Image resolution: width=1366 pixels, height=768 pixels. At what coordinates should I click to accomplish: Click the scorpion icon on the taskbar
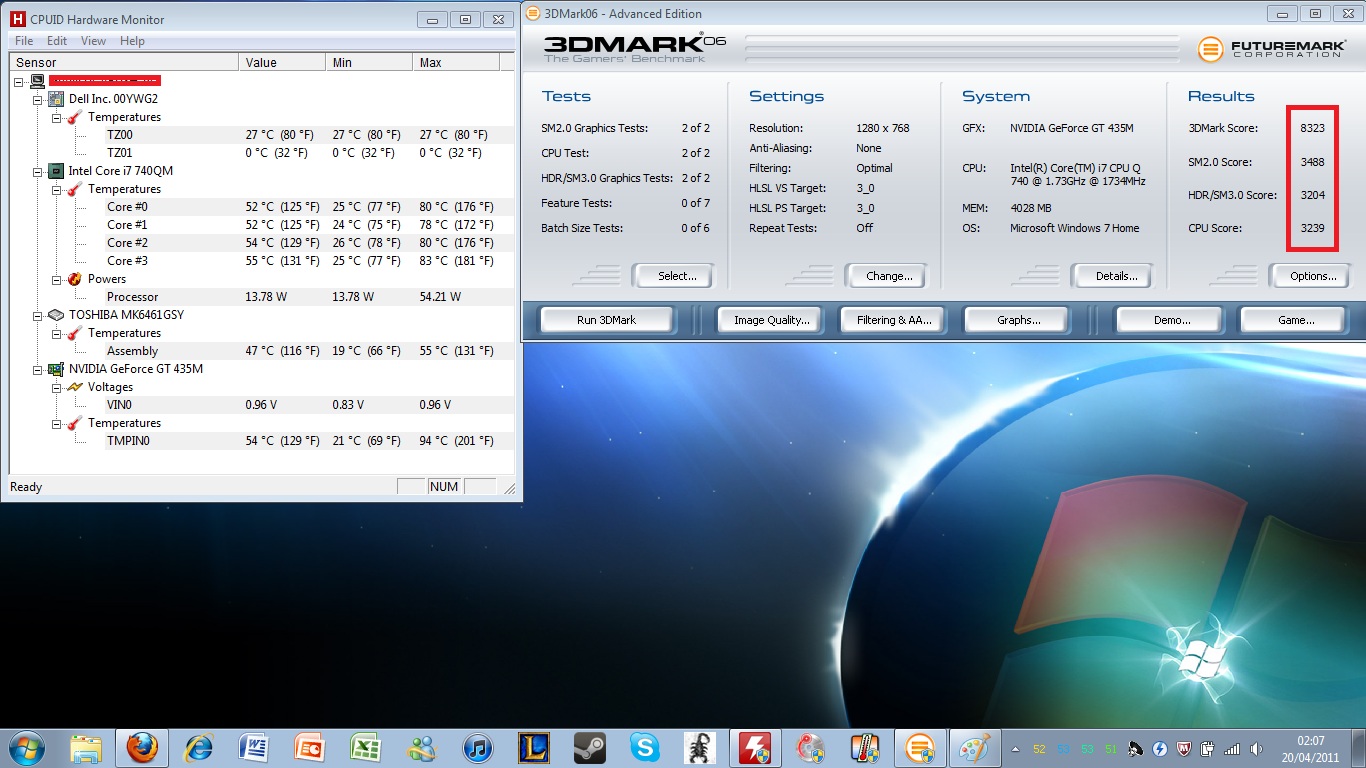(x=699, y=747)
